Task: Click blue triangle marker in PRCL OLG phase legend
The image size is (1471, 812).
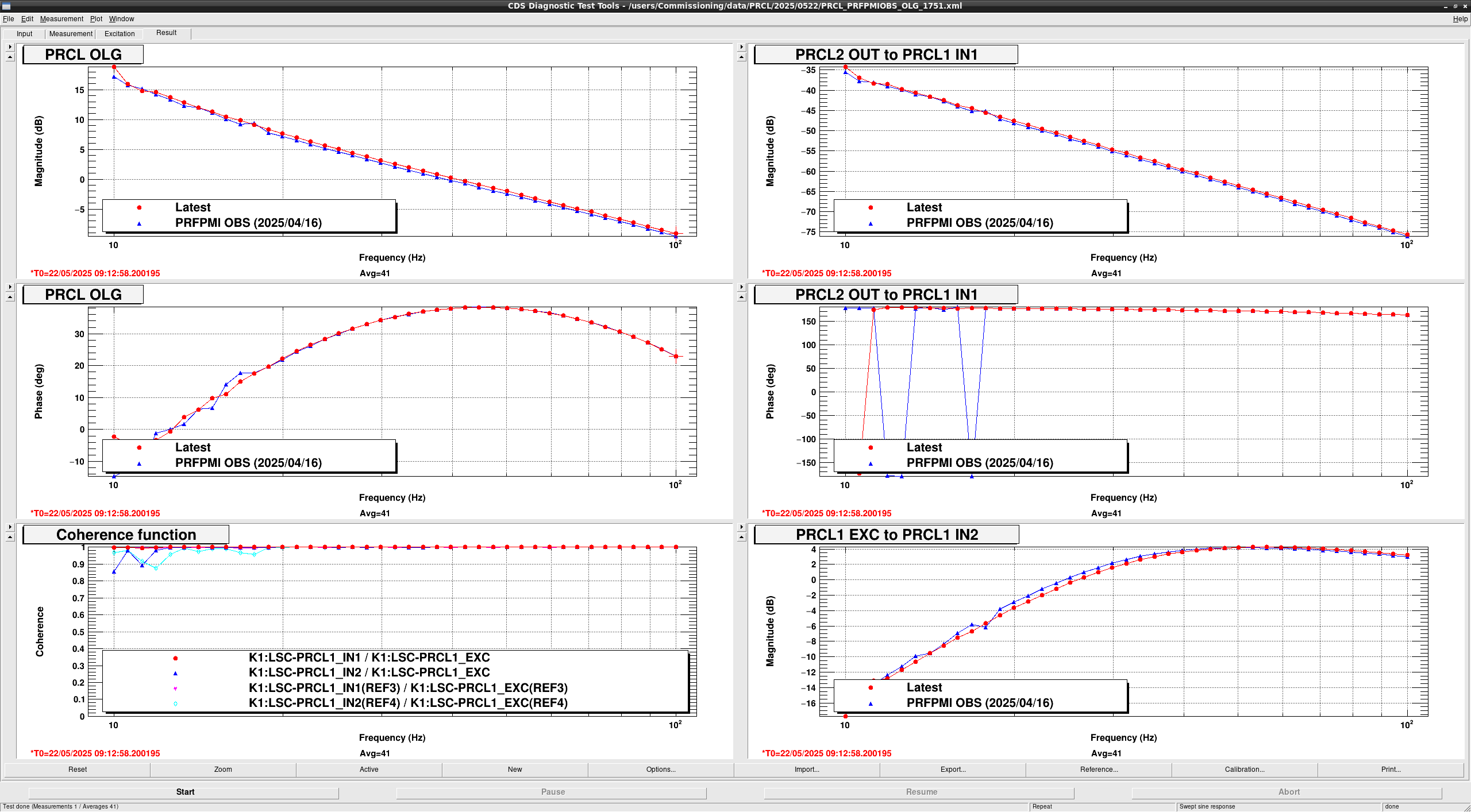Action: (x=139, y=463)
